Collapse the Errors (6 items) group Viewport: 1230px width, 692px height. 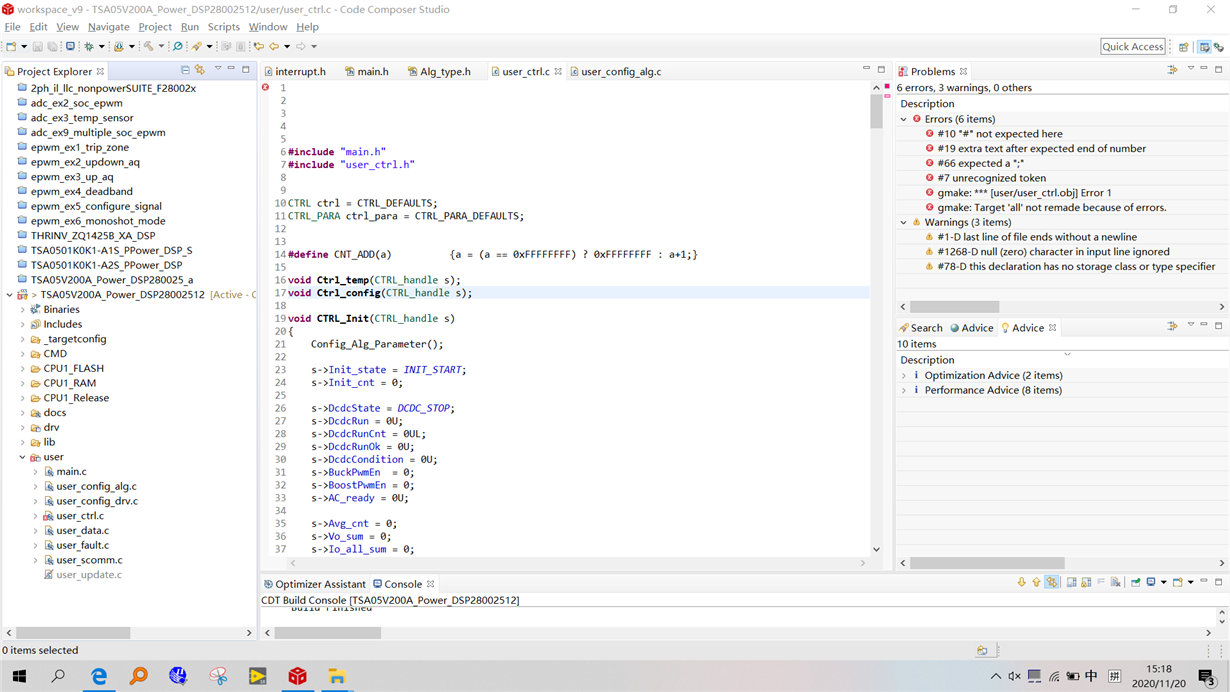(904, 119)
